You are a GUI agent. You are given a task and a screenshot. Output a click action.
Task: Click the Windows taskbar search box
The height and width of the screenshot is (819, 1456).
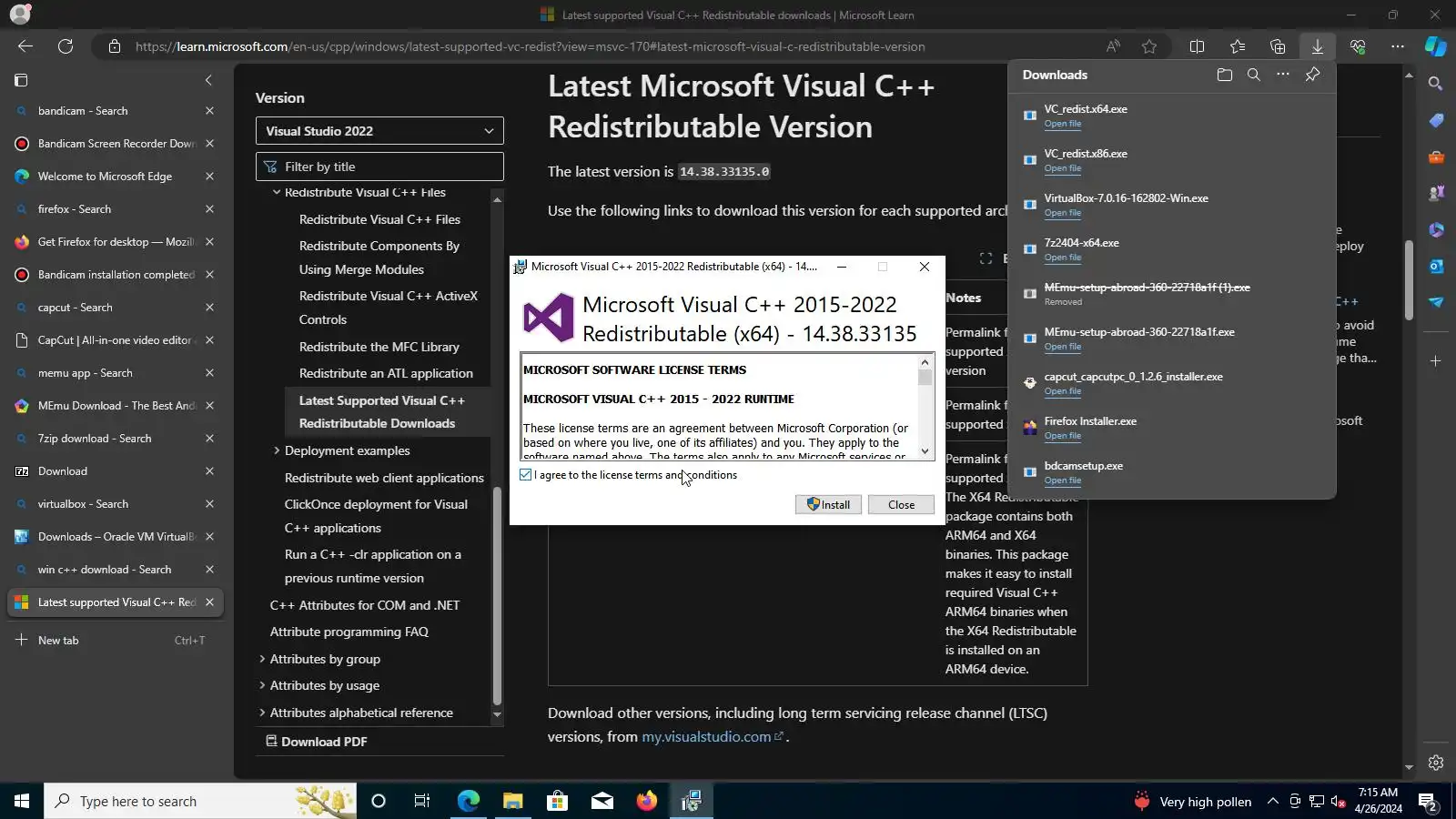pos(200,801)
